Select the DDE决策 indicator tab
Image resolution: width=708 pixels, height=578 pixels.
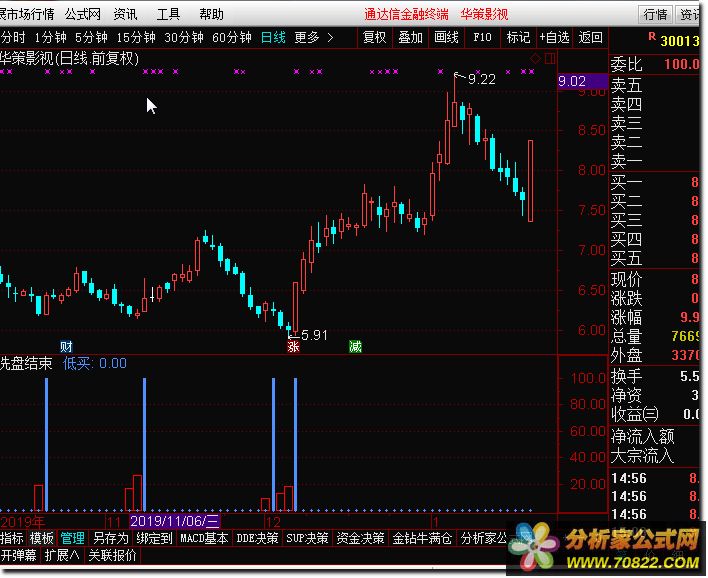(257, 538)
